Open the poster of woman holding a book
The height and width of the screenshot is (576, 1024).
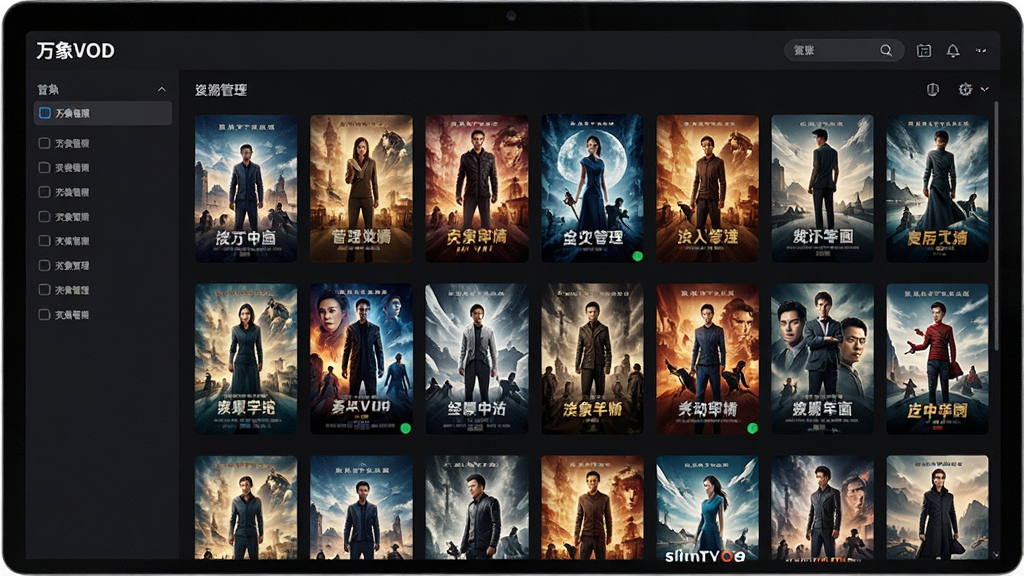click(x=361, y=189)
